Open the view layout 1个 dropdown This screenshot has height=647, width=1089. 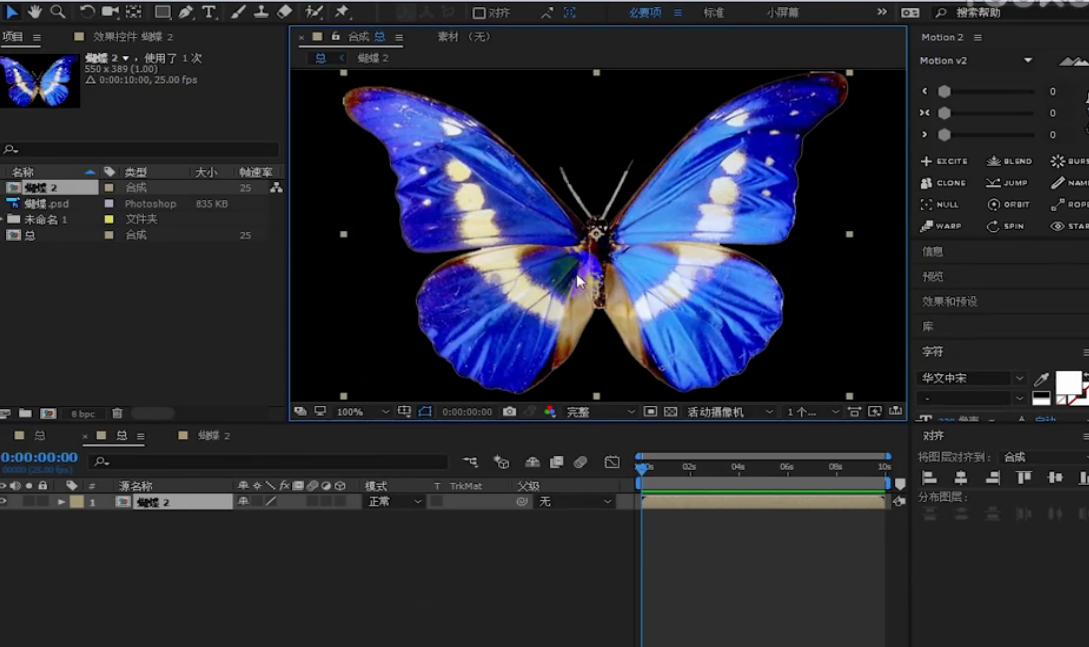click(x=813, y=412)
